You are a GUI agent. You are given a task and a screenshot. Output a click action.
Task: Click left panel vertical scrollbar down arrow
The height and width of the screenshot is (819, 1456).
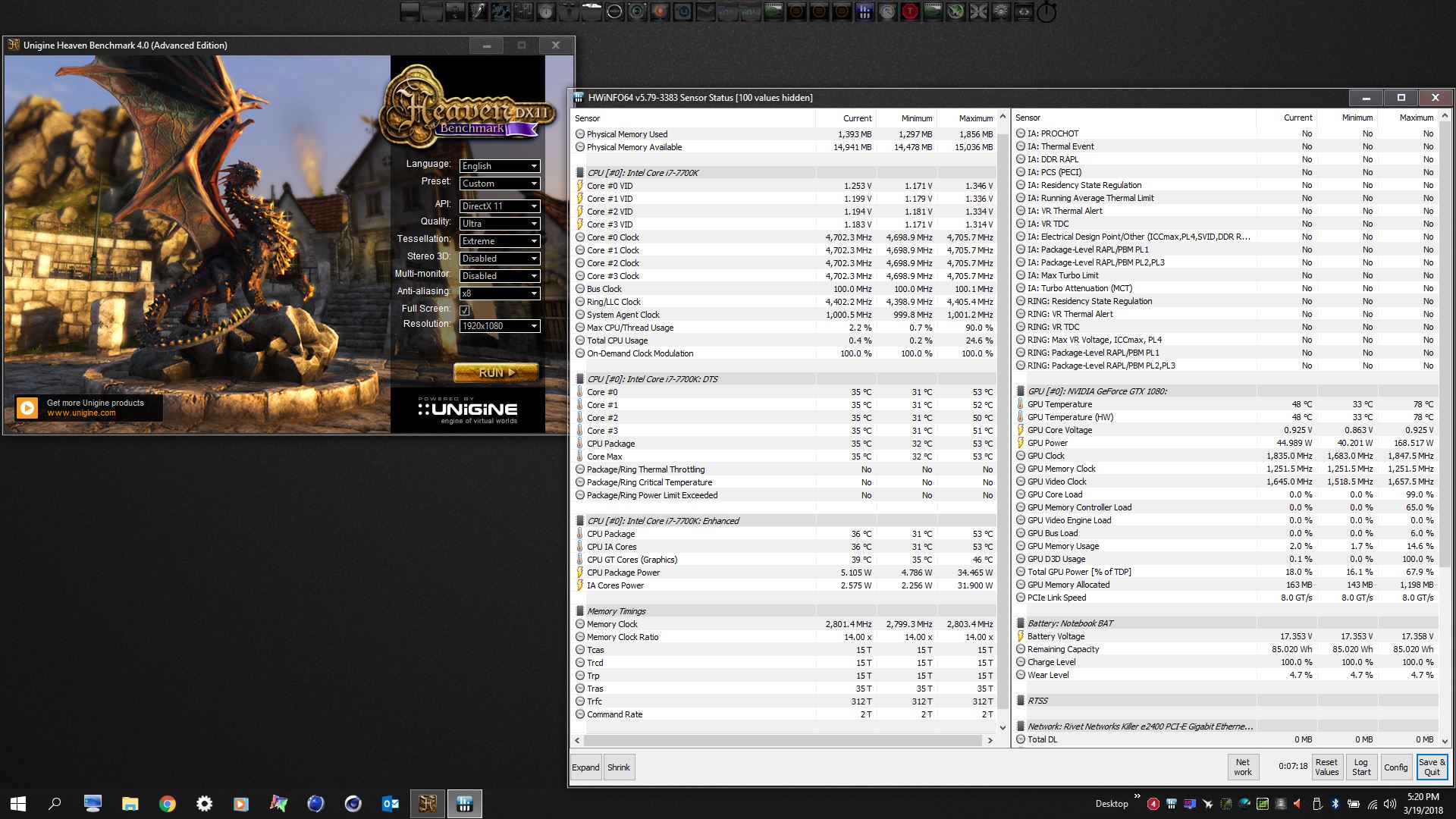1003,727
